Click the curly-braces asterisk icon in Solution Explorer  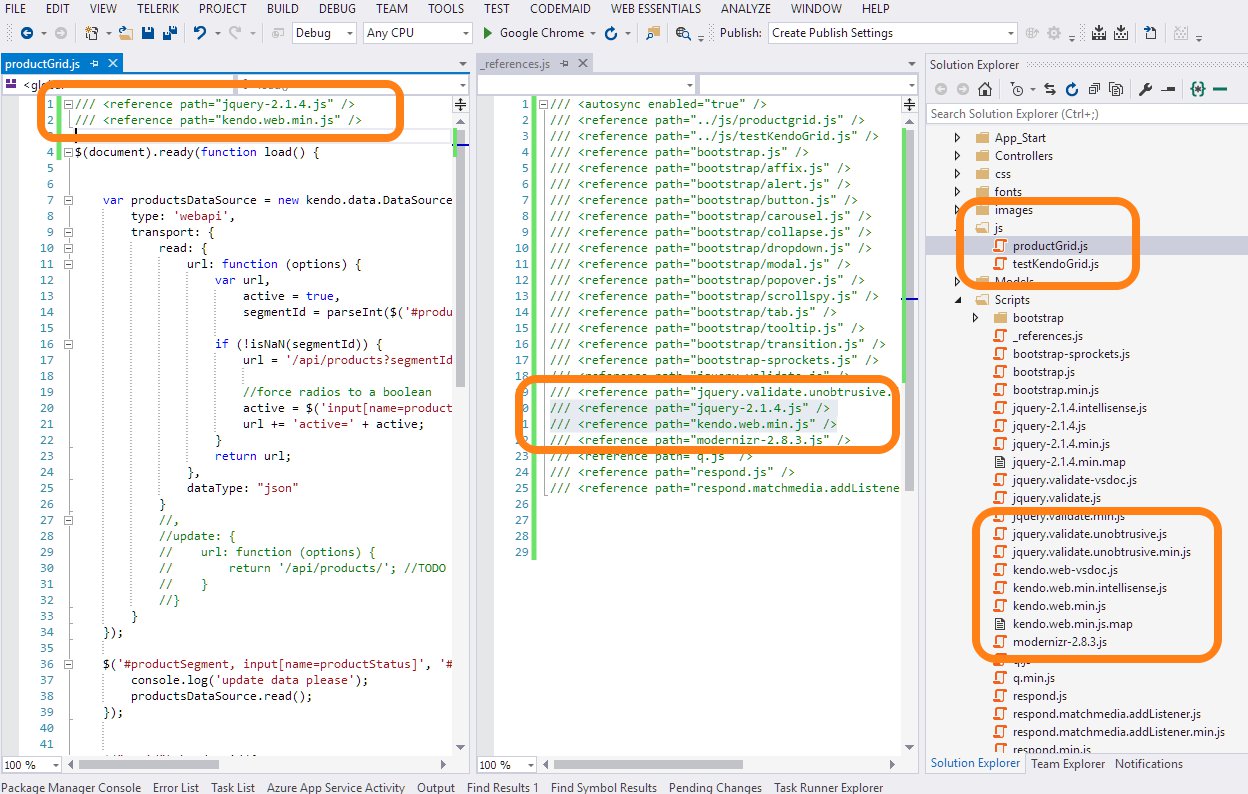[1198, 89]
